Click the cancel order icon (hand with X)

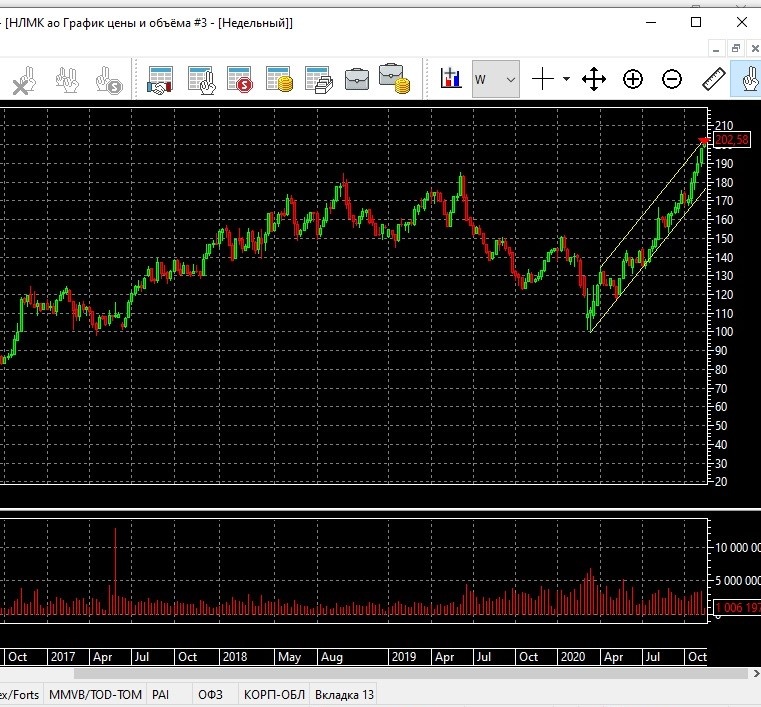tap(24, 80)
